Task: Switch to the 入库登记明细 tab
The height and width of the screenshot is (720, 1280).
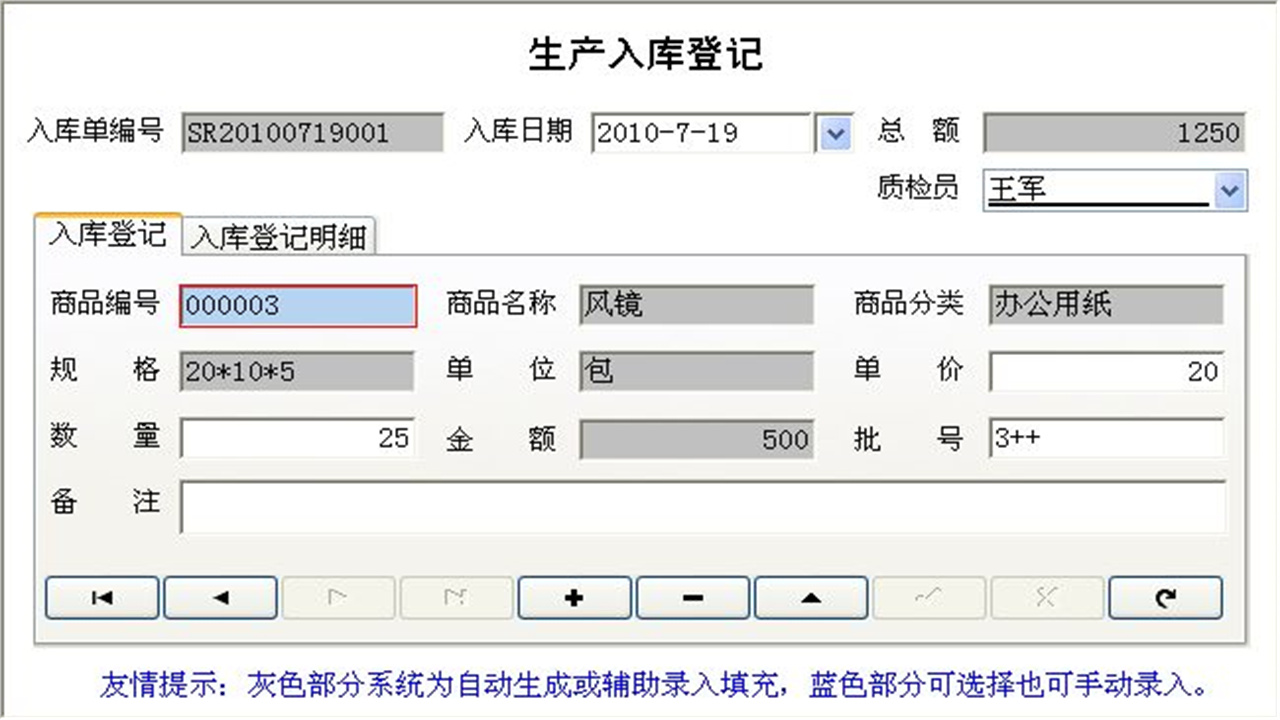Action: click(x=277, y=237)
